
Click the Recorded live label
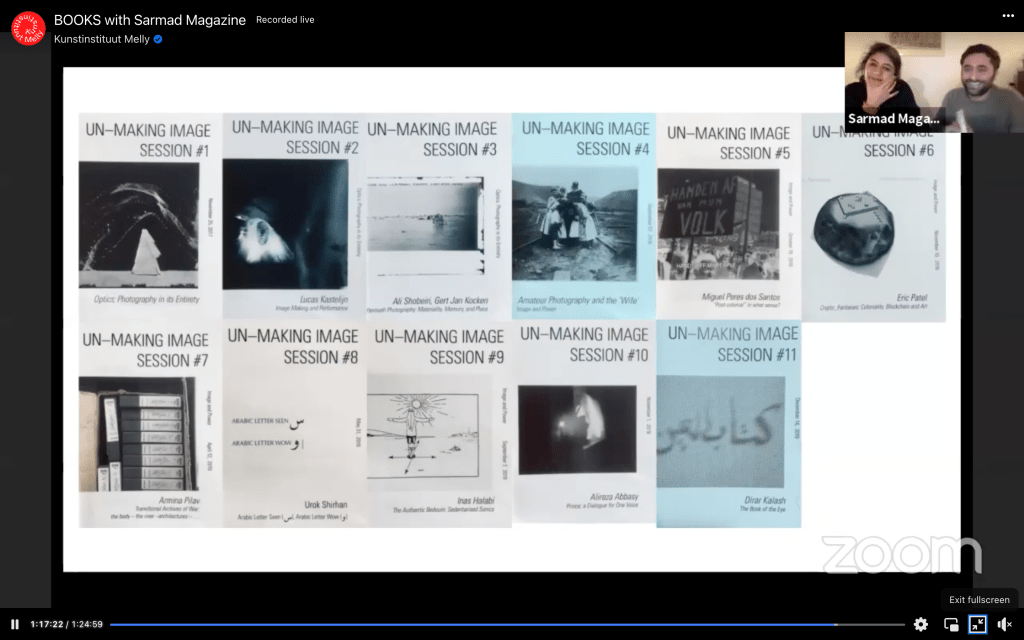pyautogui.click(x=285, y=20)
